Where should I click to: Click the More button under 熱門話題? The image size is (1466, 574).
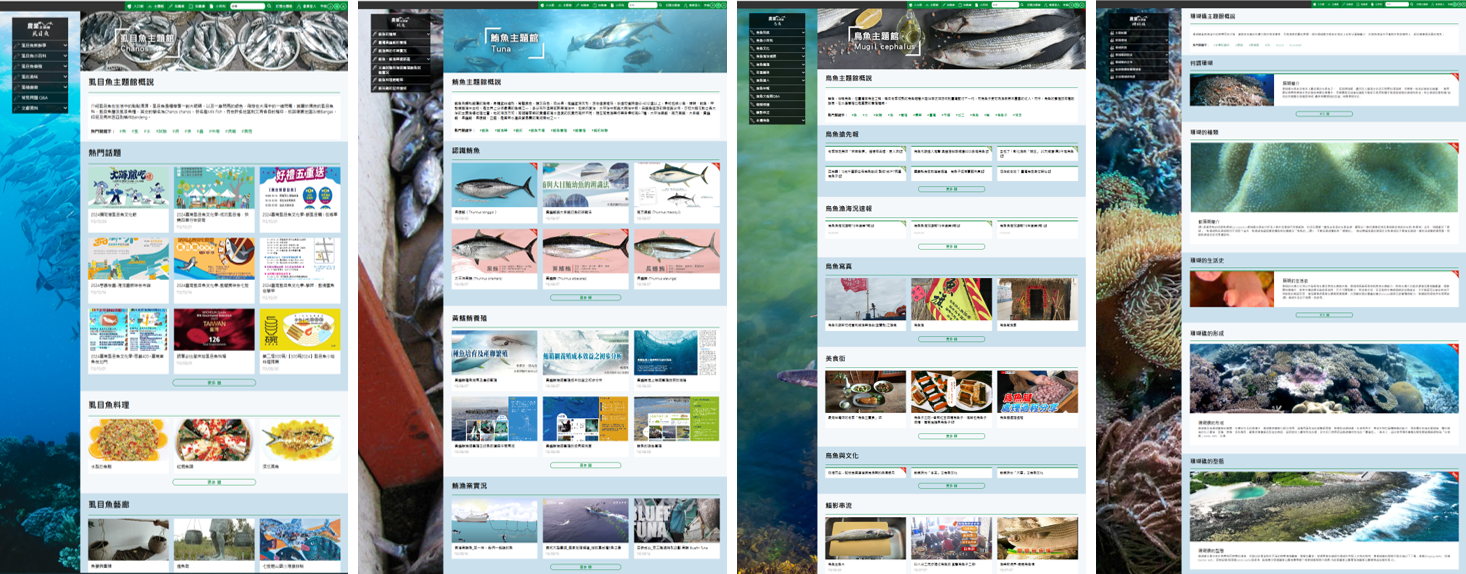point(214,383)
